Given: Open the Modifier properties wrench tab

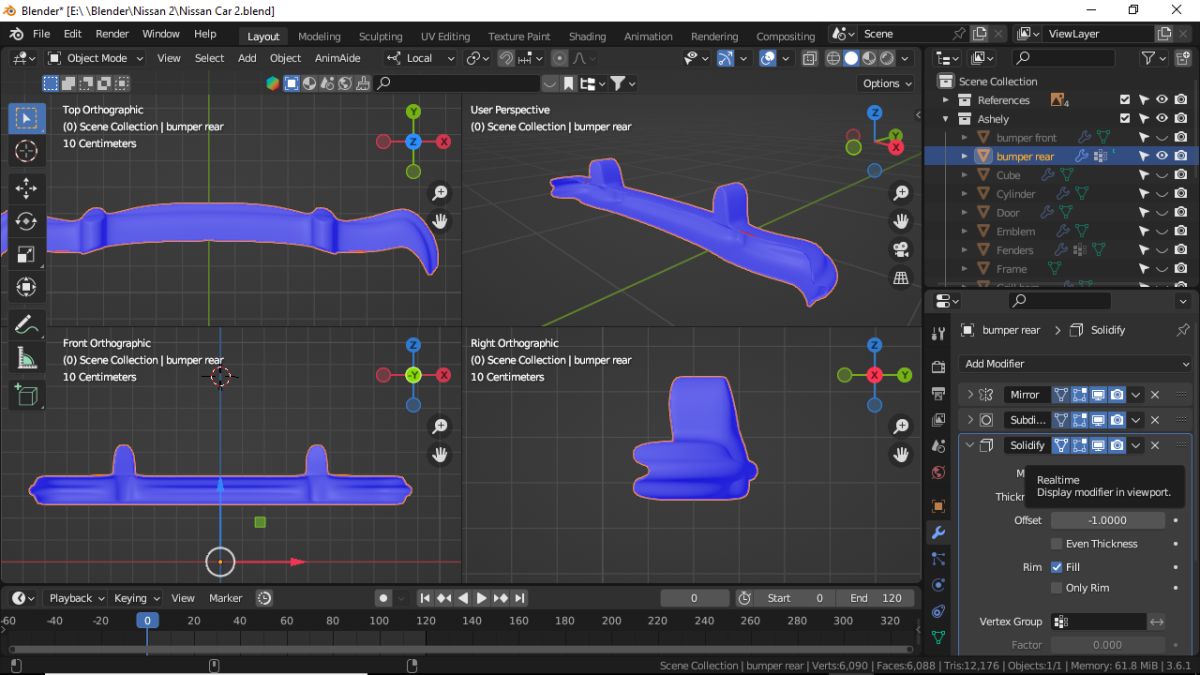Looking at the screenshot, I should coord(938,532).
